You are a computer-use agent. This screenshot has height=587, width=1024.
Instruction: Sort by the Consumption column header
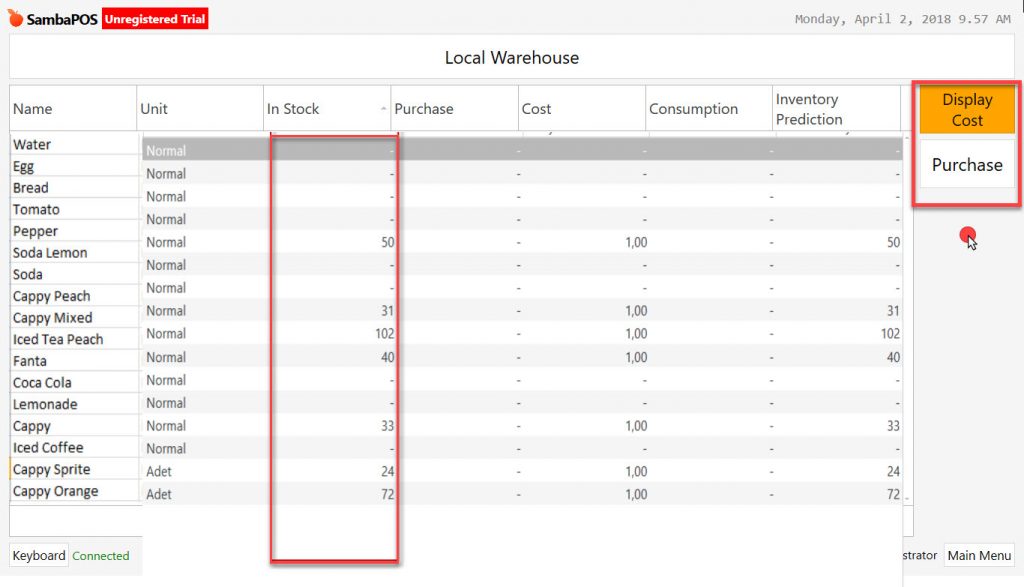(x=709, y=108)
